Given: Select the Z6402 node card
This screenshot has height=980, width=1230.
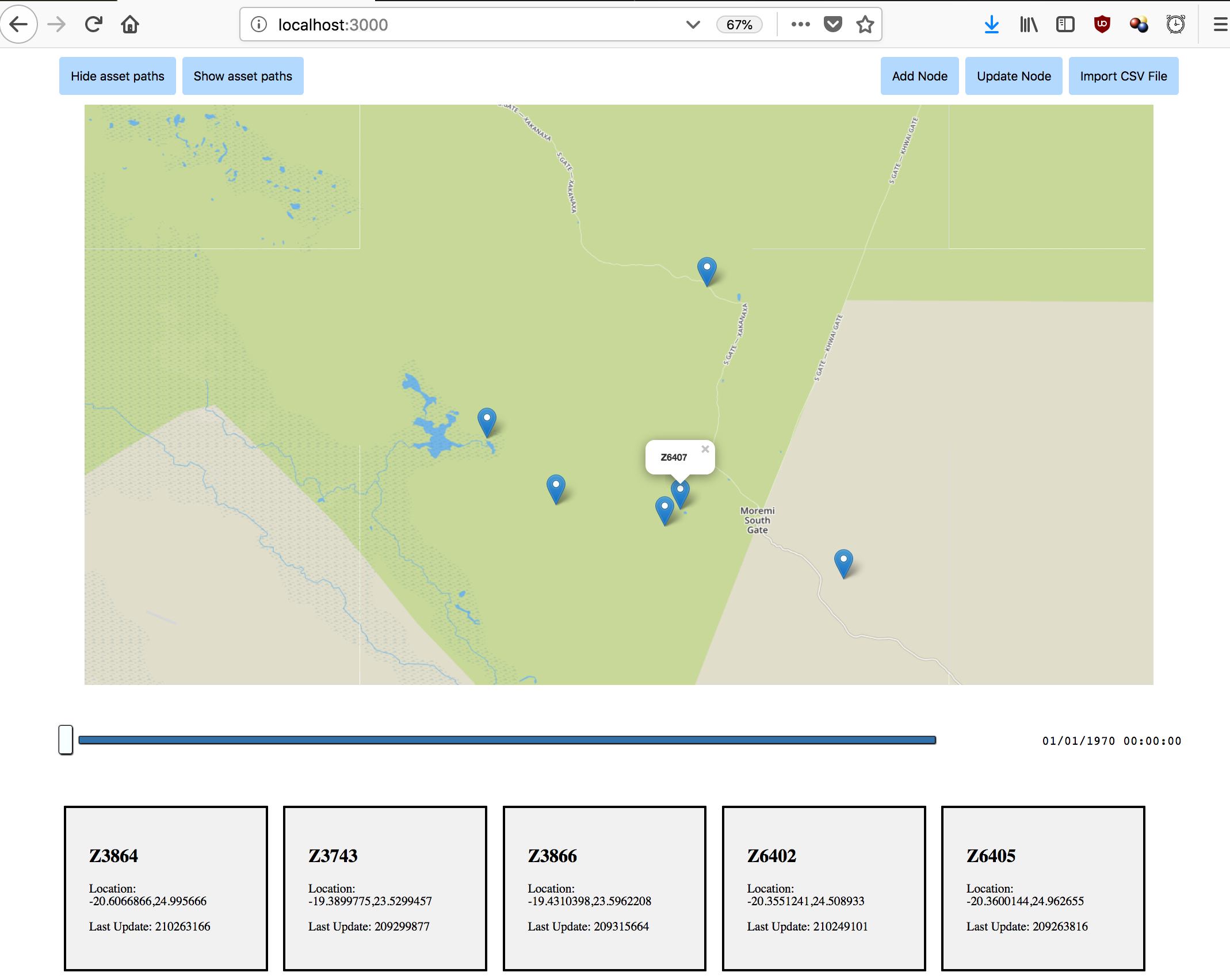Looking at the screenshot, I should coord(823,888).
